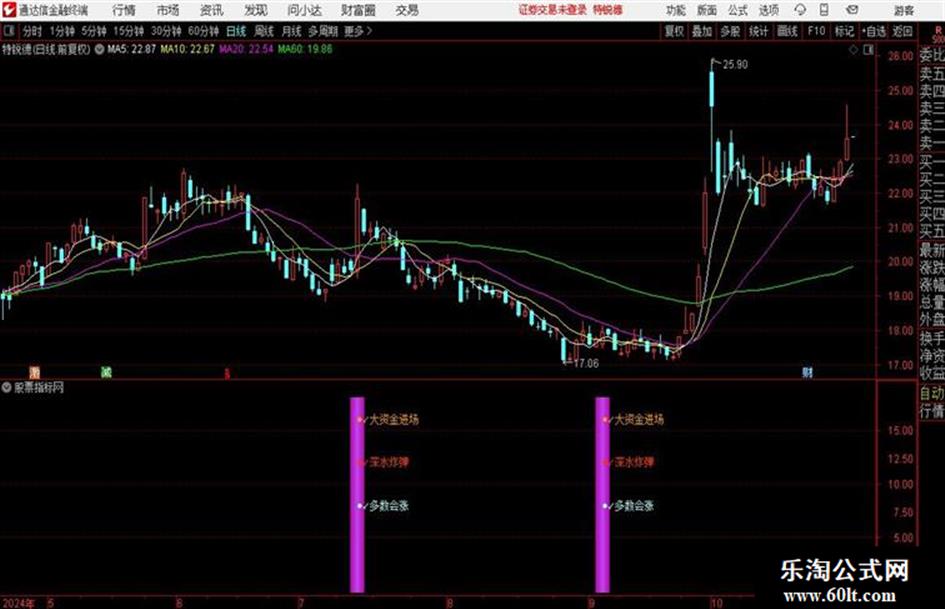Click the red 特锐德 stock name in title bar

coord(608,10)
